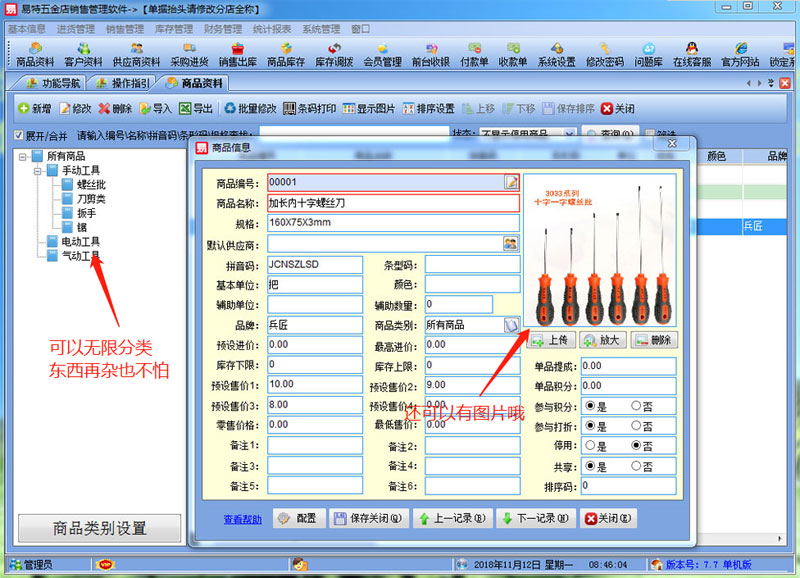Toggle the 展开/合并 checkbox
This screenshot has height=578, width=800.
pos(19,135)
